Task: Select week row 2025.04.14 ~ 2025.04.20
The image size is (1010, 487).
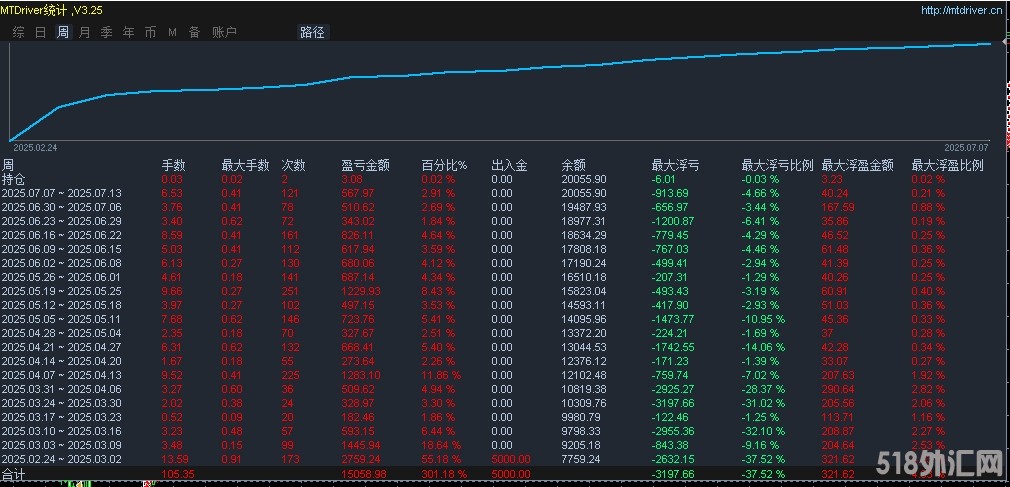Action: point(505,361)
